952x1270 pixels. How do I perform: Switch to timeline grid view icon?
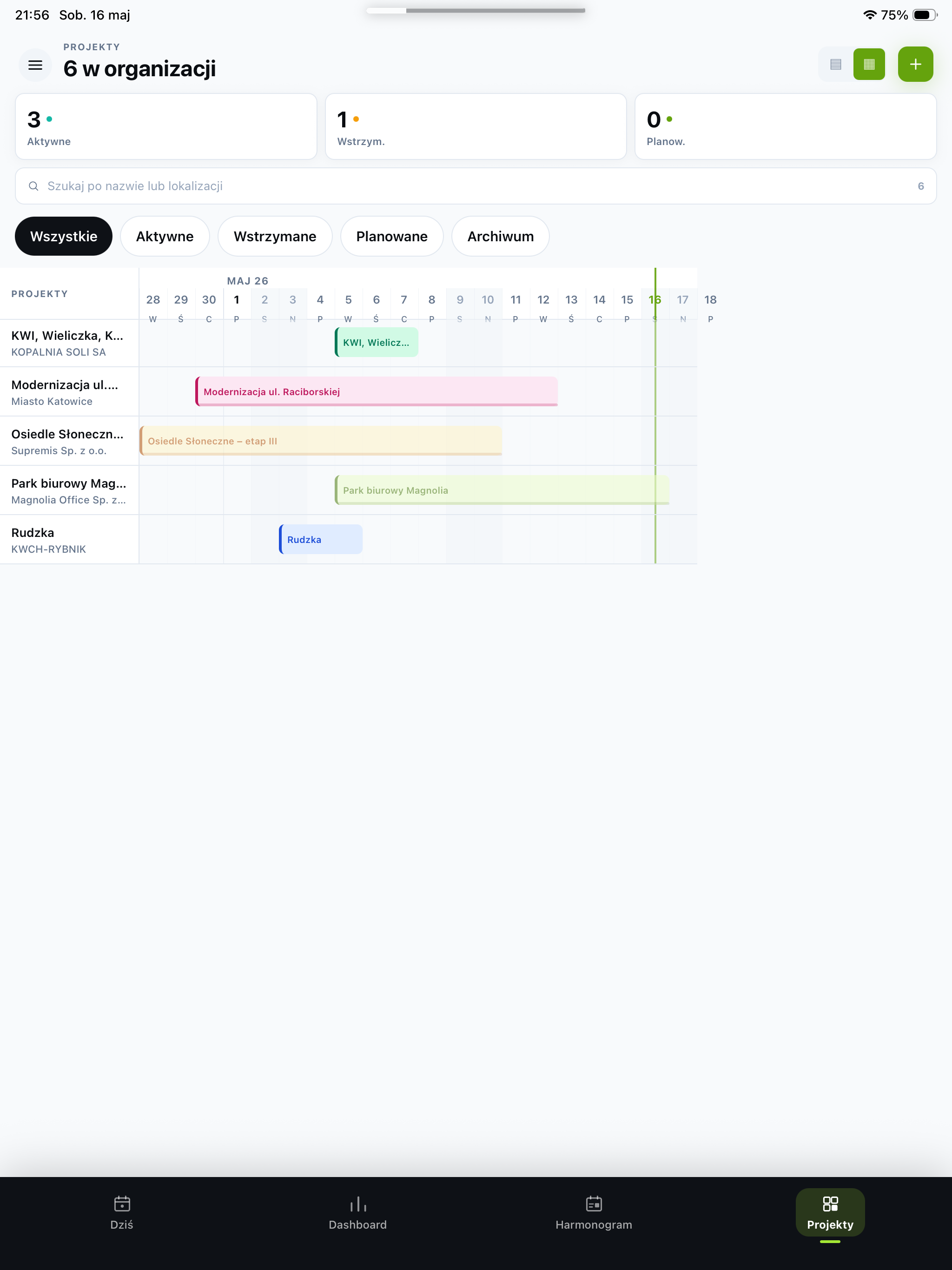pos(869,64)
